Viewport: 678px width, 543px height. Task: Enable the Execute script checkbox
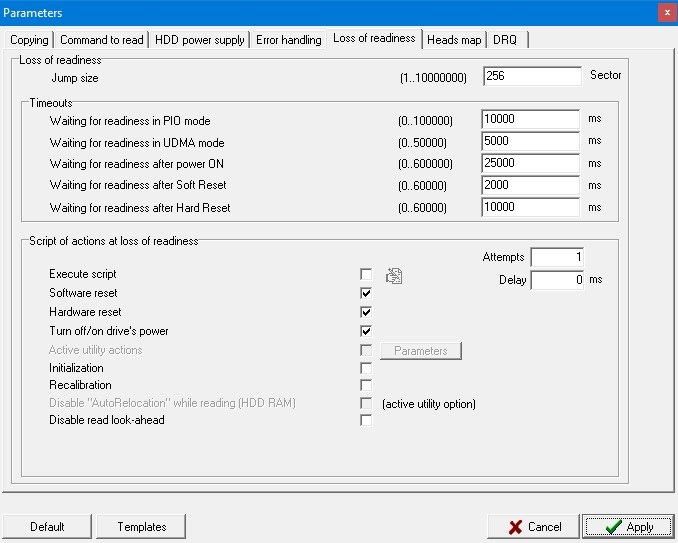[x=366, y=274]
